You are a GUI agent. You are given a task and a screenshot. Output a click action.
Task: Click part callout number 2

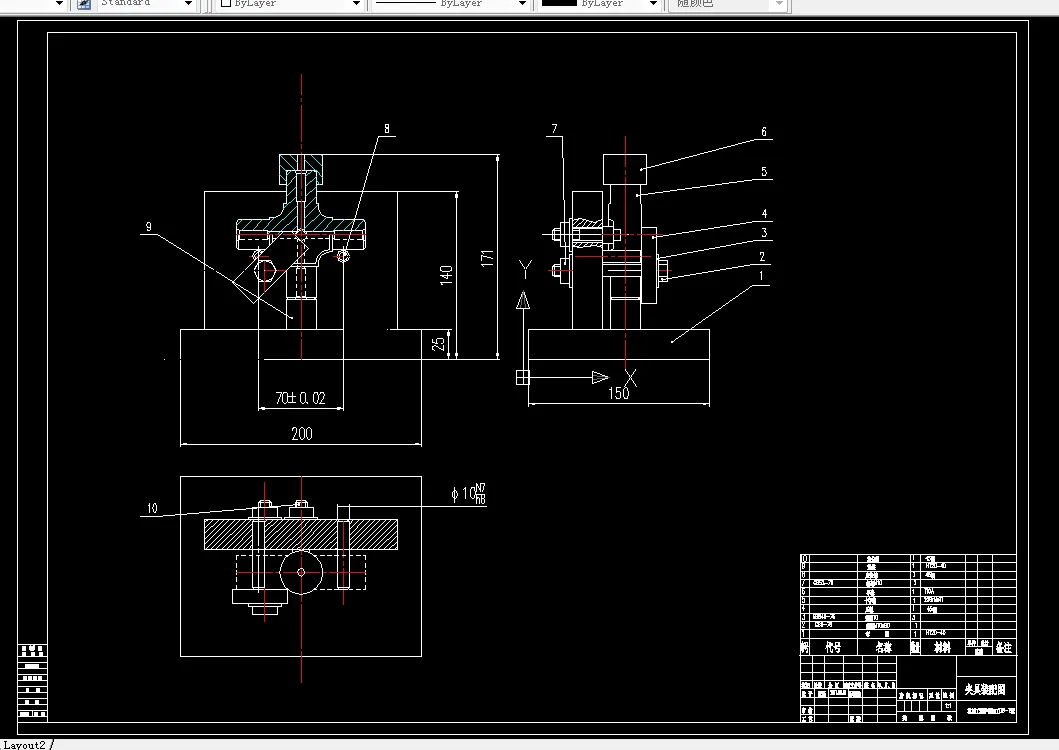(x=762, y=257)
